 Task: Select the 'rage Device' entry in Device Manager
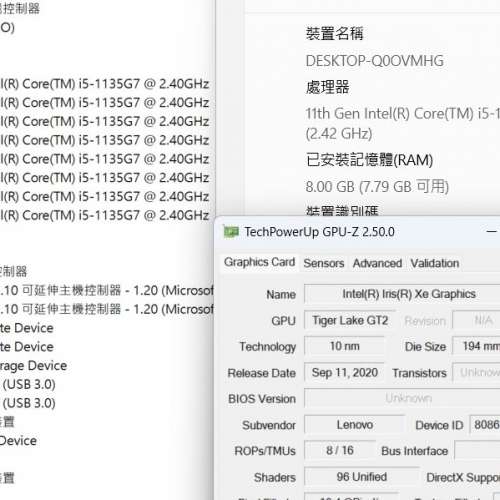[x=33, y=366]
